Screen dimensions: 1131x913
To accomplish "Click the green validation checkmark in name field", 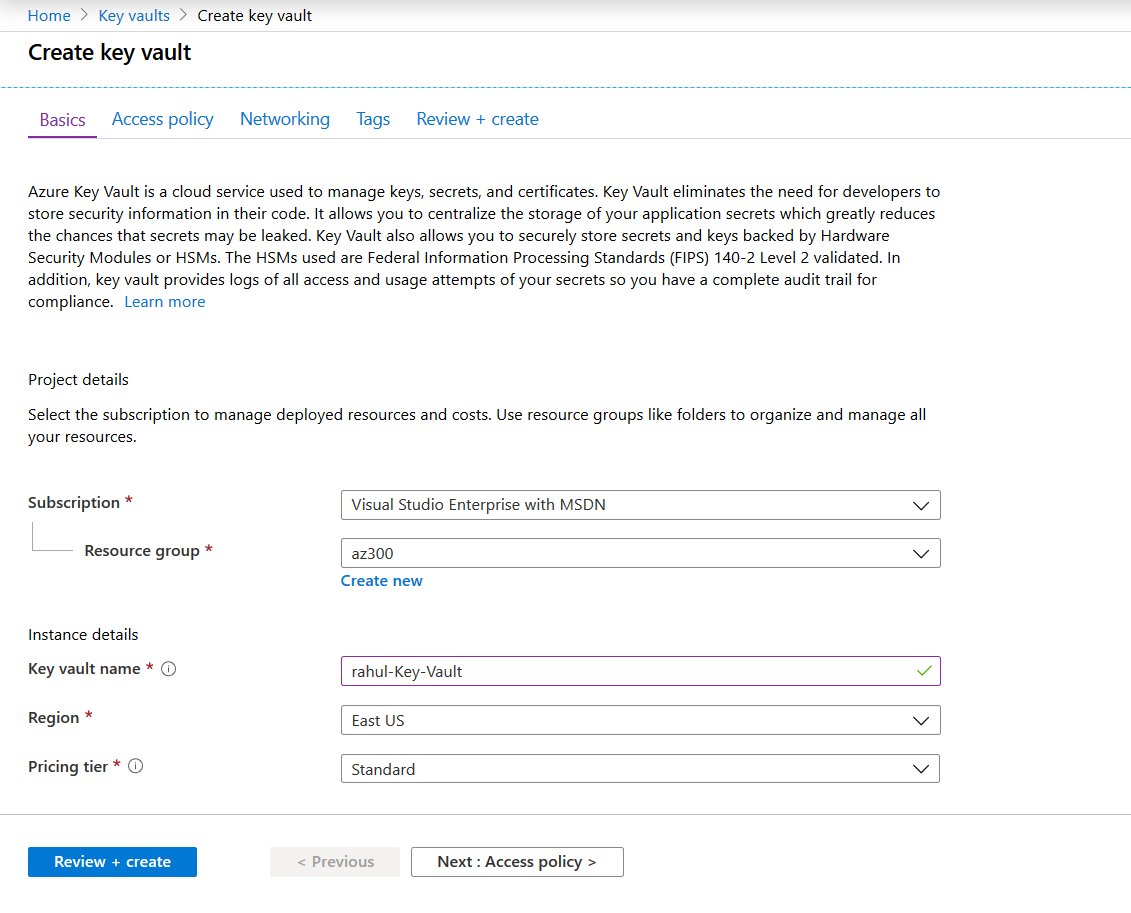I will coord(924,671).
